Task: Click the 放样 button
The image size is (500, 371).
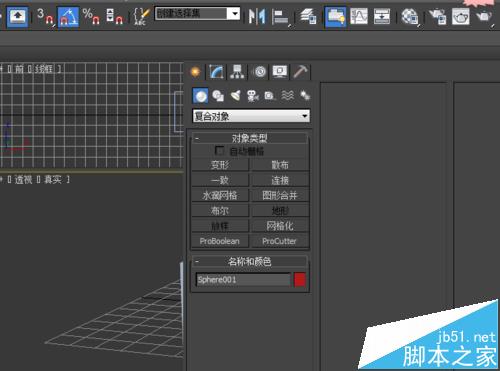Action: [x=220, y=226]
